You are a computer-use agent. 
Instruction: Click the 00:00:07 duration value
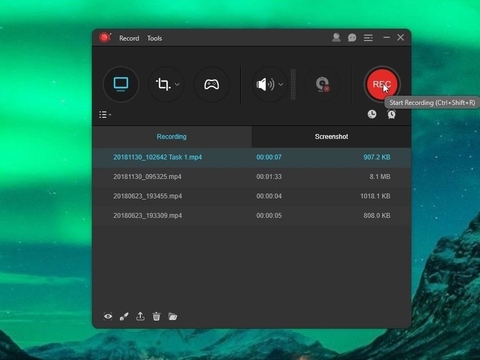coord(269,157)
